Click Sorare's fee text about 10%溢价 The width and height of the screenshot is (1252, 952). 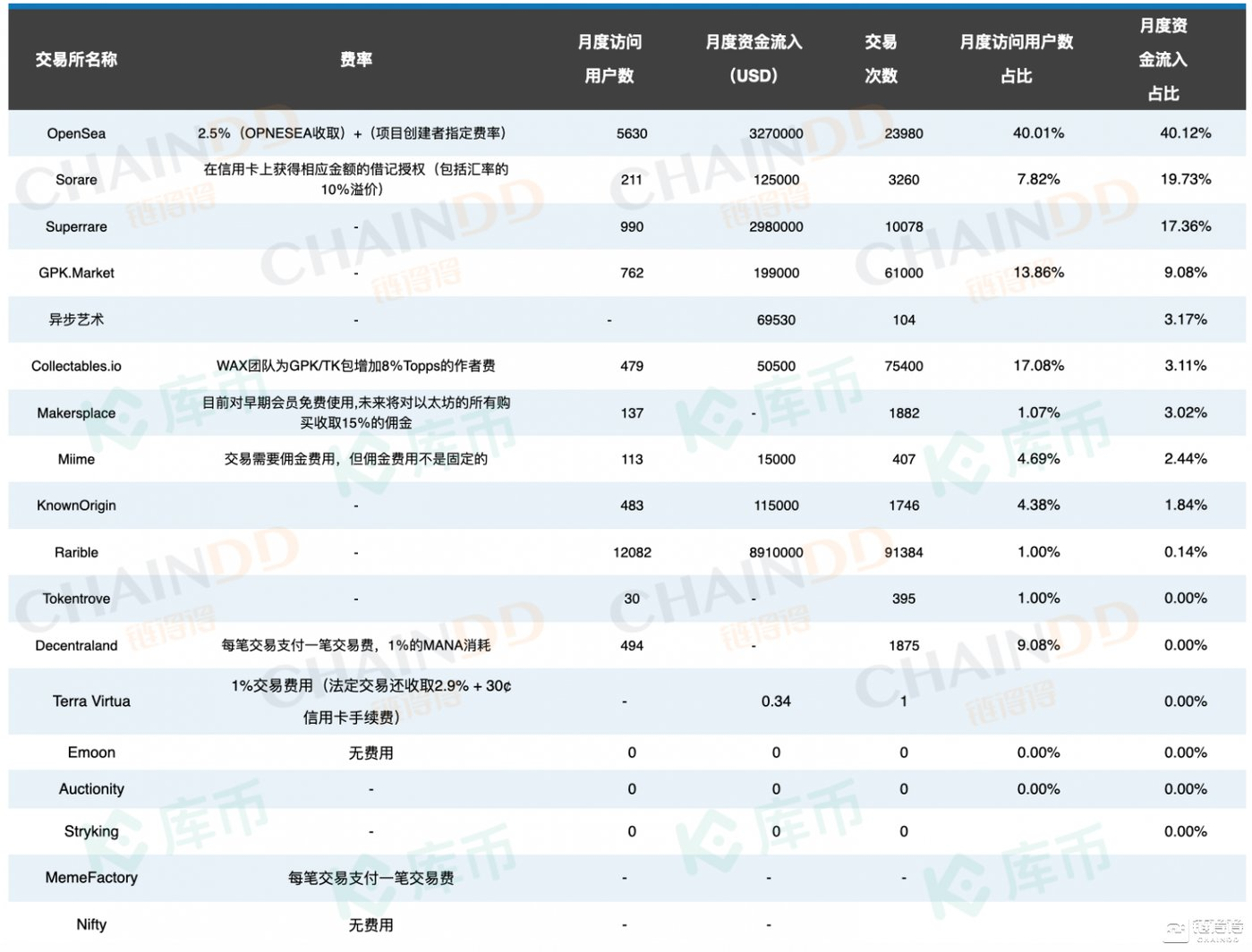pyautogui.click(x=355, y=179)
